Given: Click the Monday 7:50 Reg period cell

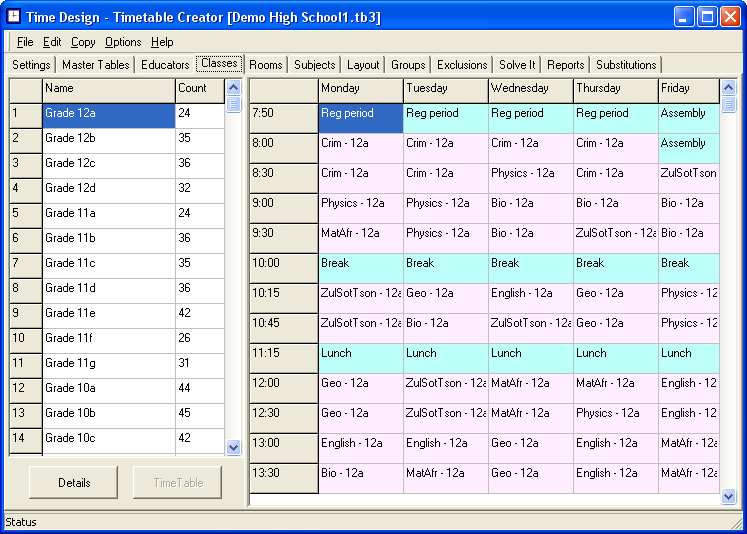Looking at the screenshot, I should 360,115.
